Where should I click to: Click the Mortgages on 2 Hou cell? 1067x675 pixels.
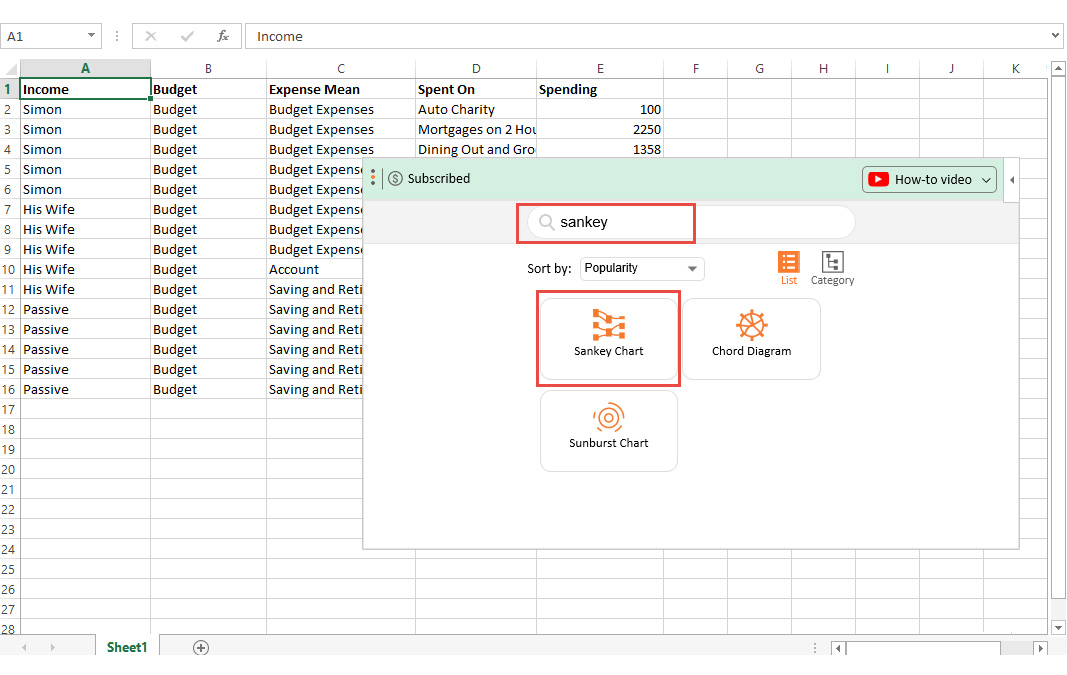pos(476,129)
